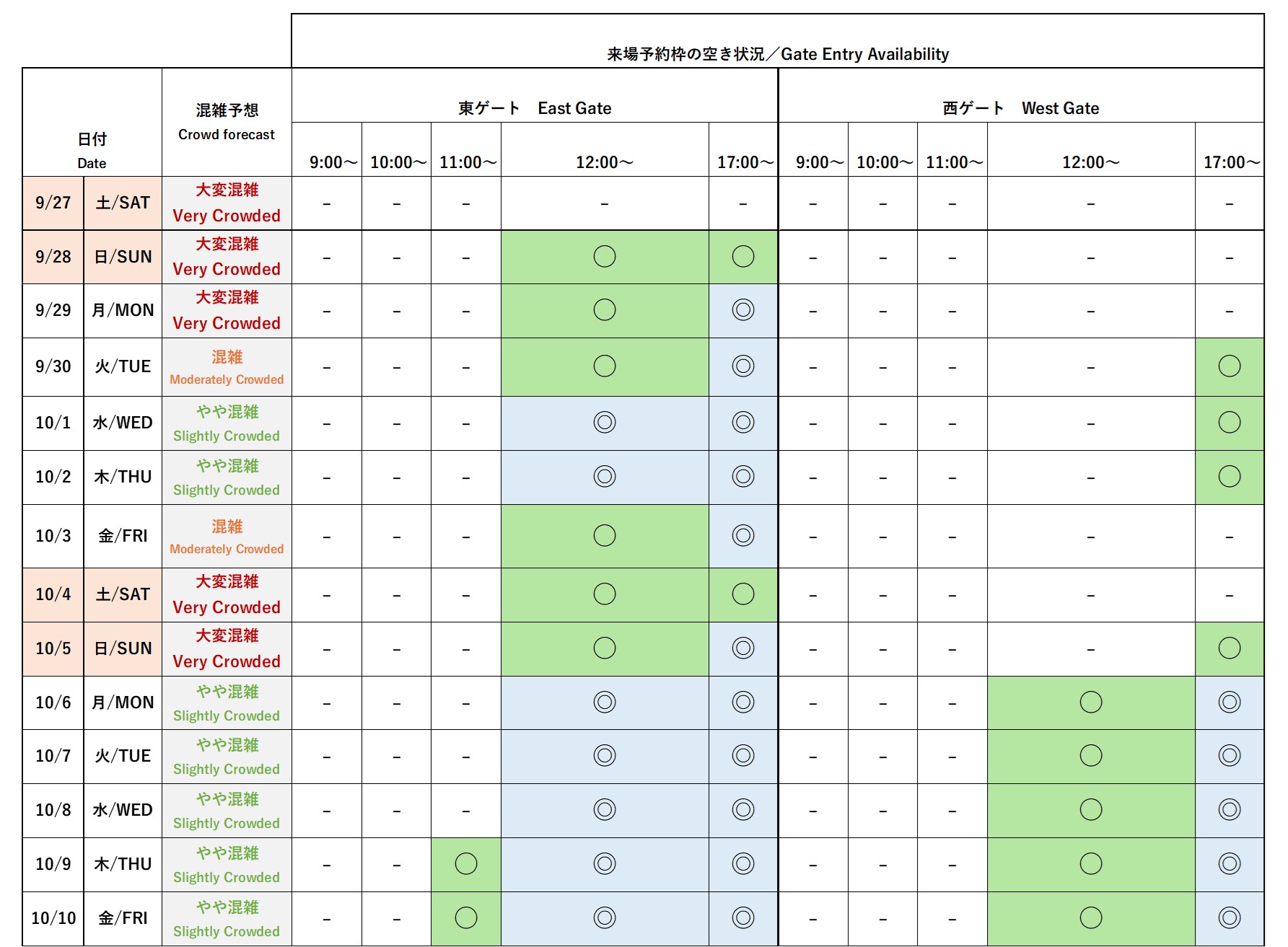This screenshot has height=947, width=1288.
Task: Click East Gate 11:00 circle for 10/10
Action: pos(466,917)
